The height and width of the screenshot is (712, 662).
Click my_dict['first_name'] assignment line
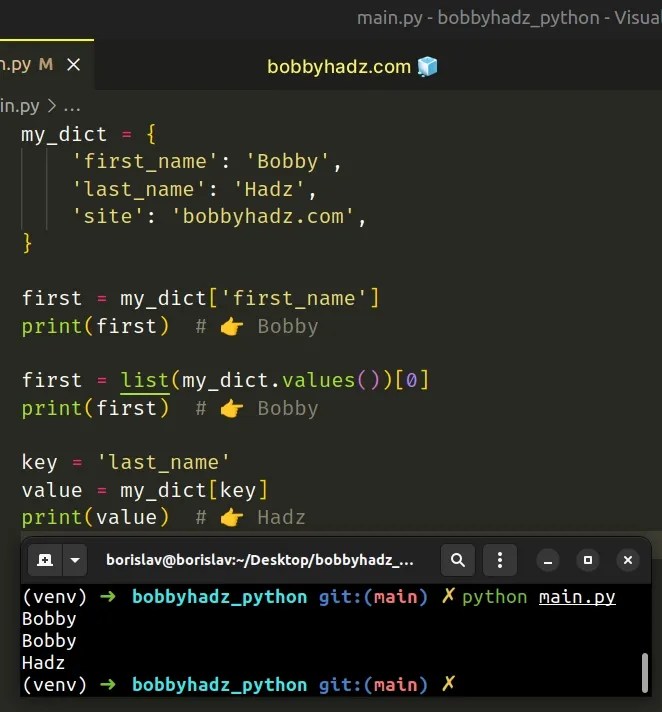click(x=200, y=298)
